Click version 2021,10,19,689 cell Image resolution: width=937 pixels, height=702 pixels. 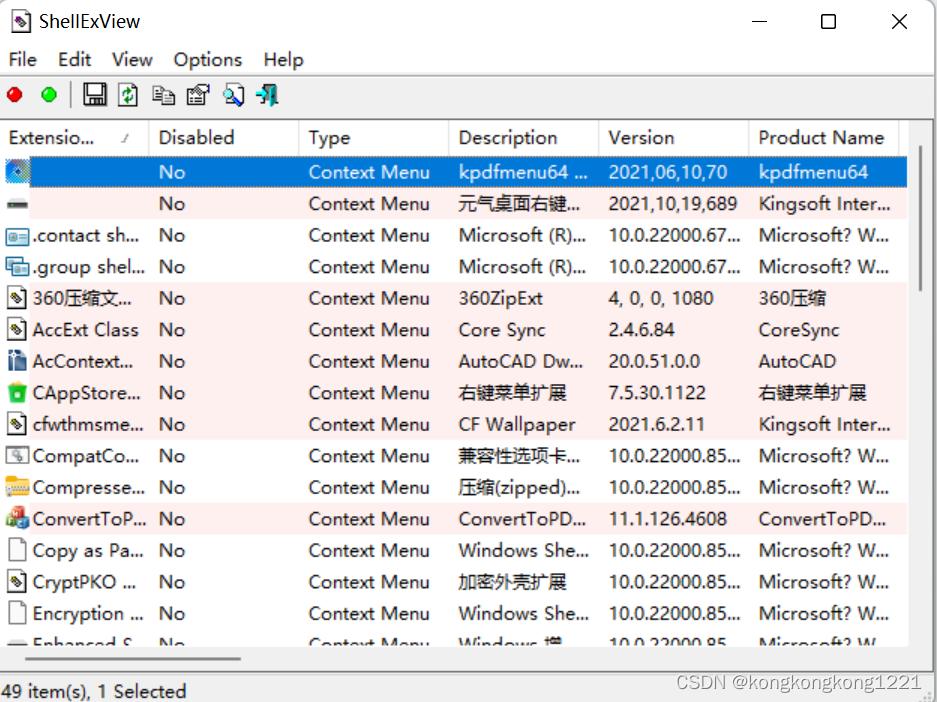tap(673, 204)
